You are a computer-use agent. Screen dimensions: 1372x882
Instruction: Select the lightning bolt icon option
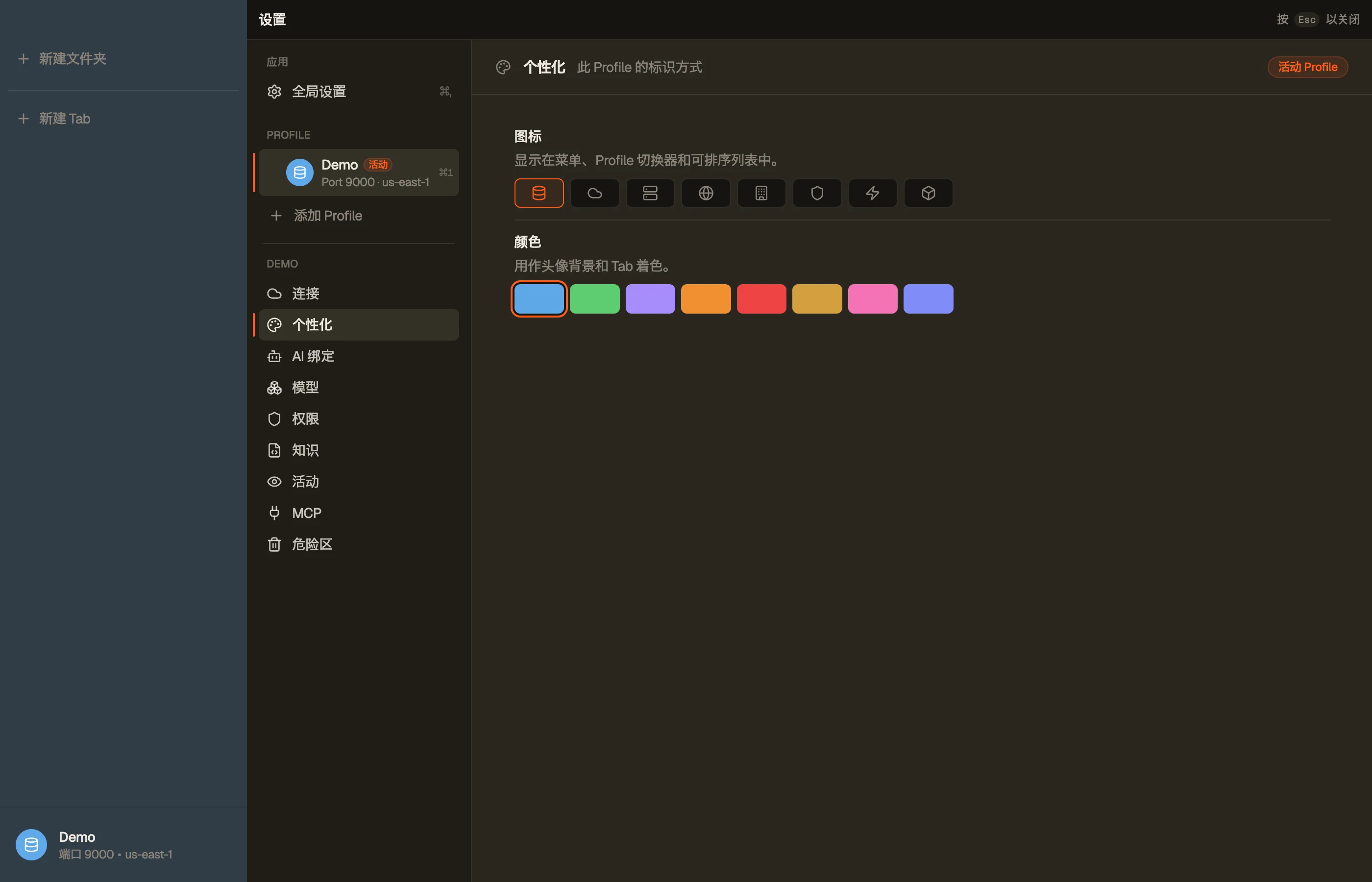[x=872, y=193]
